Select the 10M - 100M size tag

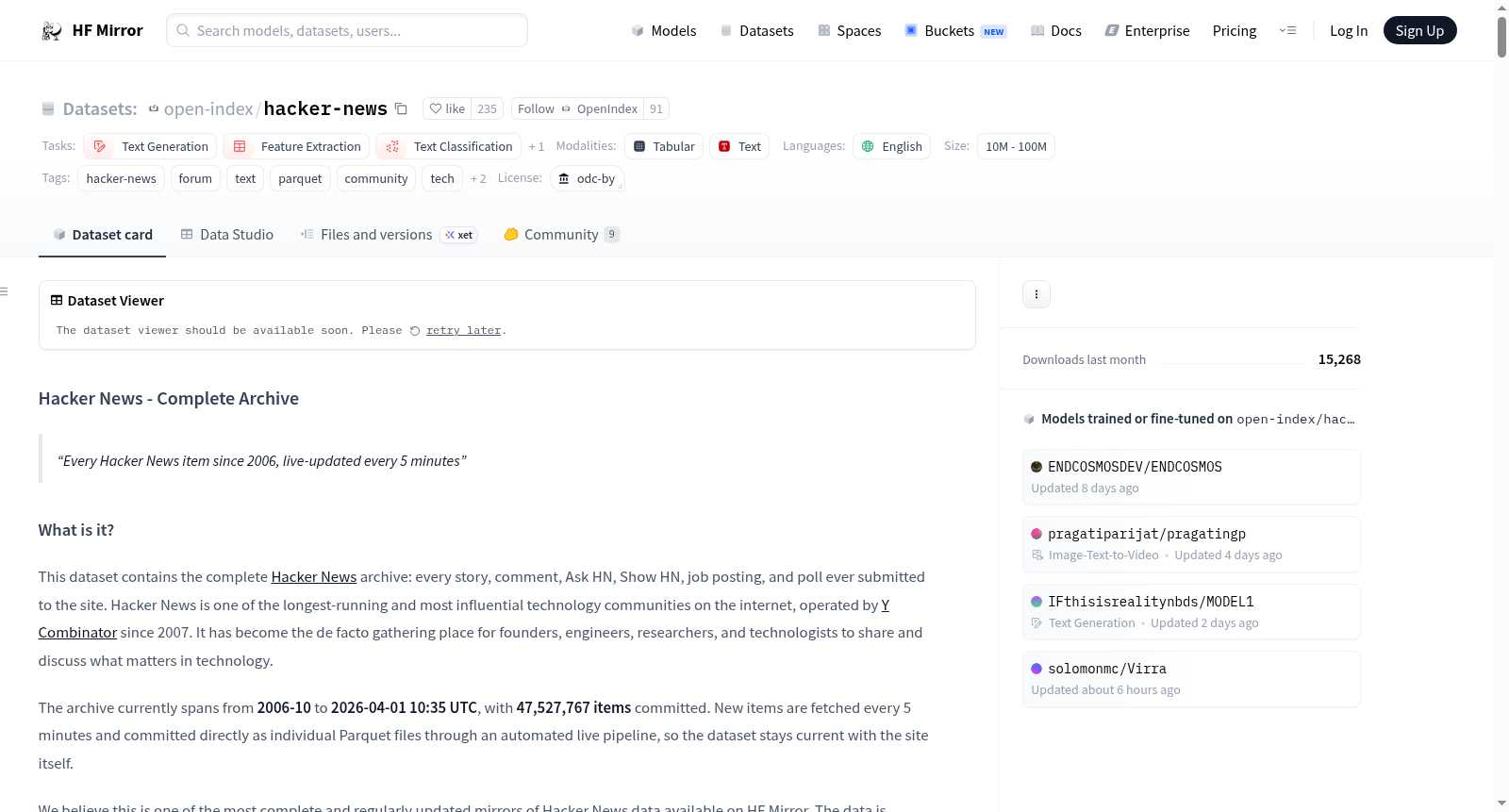(x=1016, y=146)
